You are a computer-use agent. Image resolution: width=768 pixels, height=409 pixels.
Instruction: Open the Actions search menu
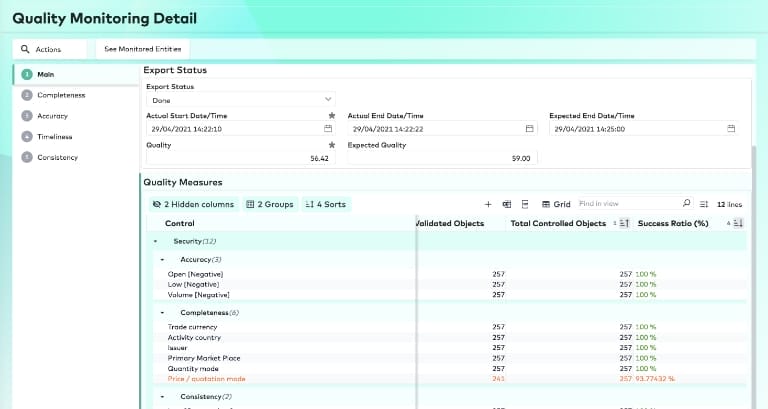click(x=50, y=49)
